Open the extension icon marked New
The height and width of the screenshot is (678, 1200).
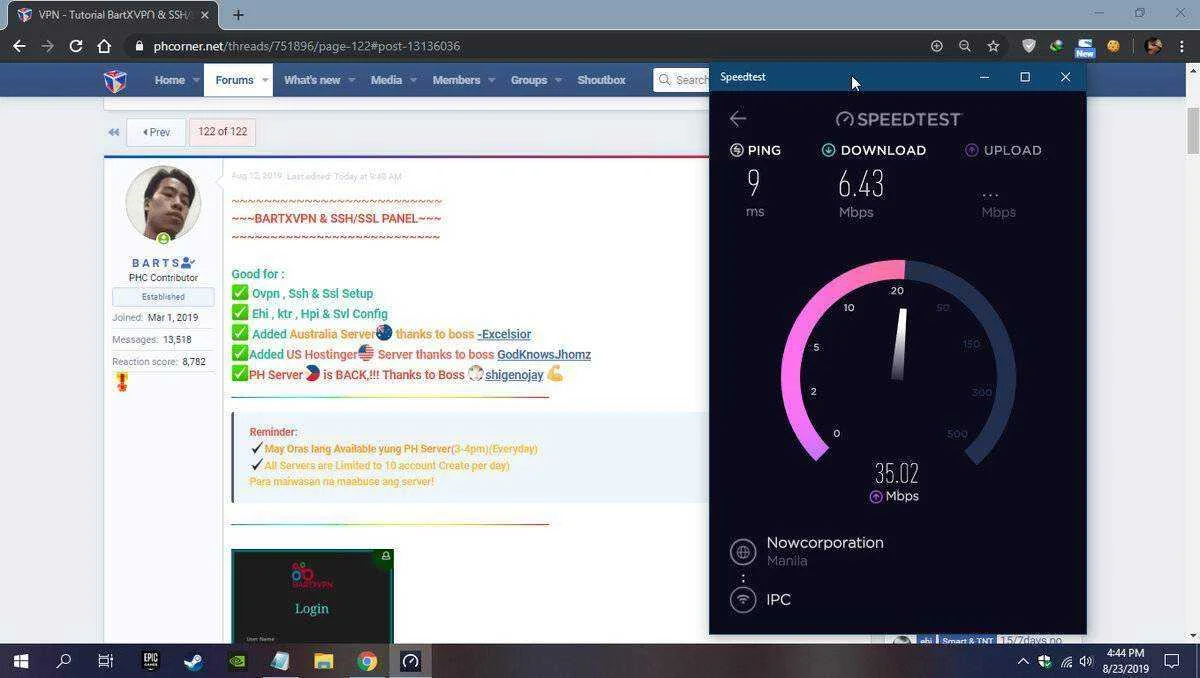1085,47
